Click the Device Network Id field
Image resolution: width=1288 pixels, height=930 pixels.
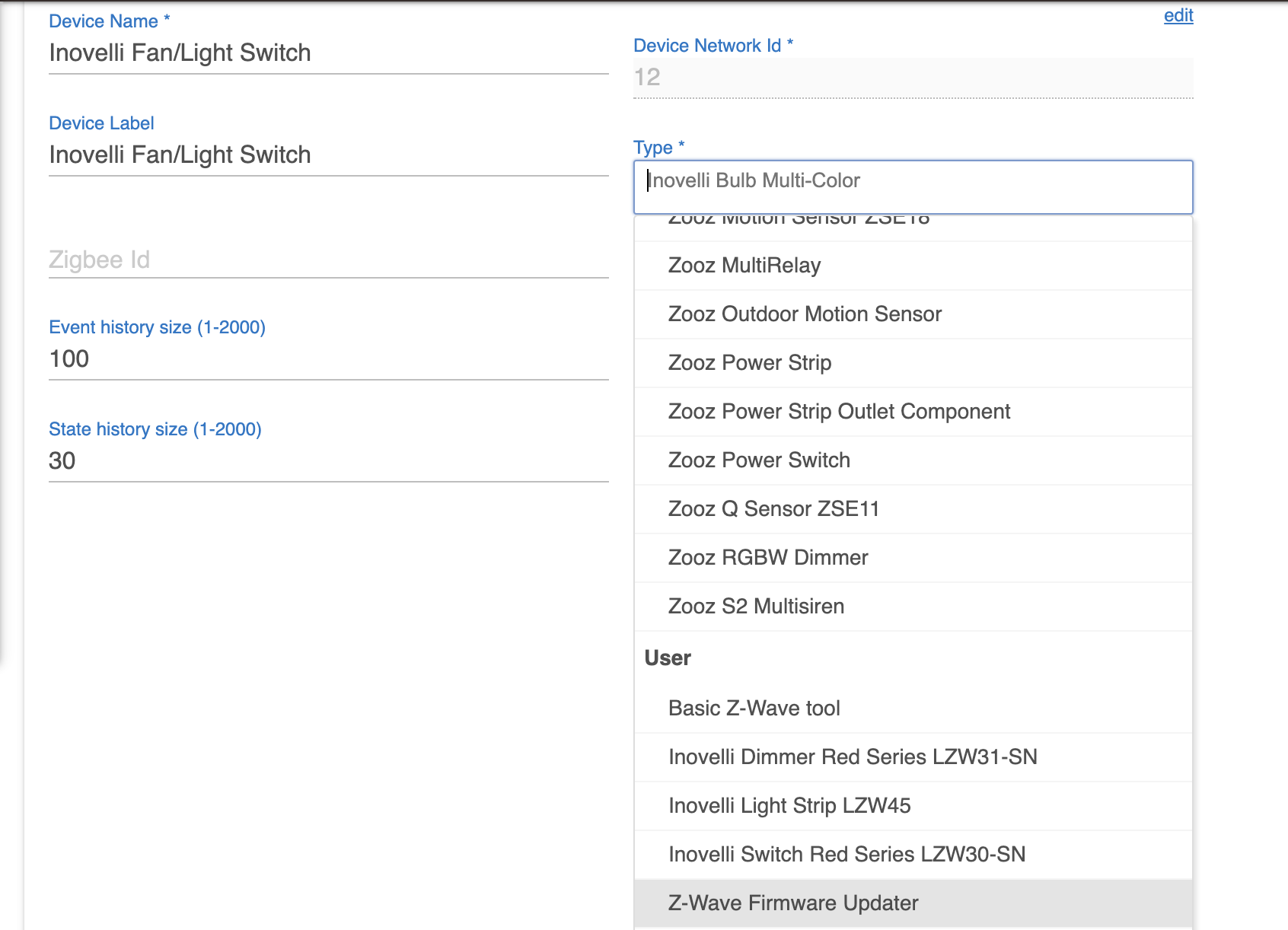tap(913, 78)
